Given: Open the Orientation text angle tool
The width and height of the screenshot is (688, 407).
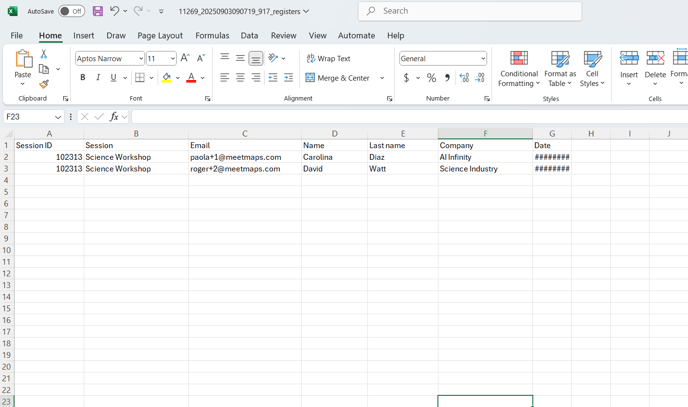Looking at the screenshot, I should tap(273, 58).
